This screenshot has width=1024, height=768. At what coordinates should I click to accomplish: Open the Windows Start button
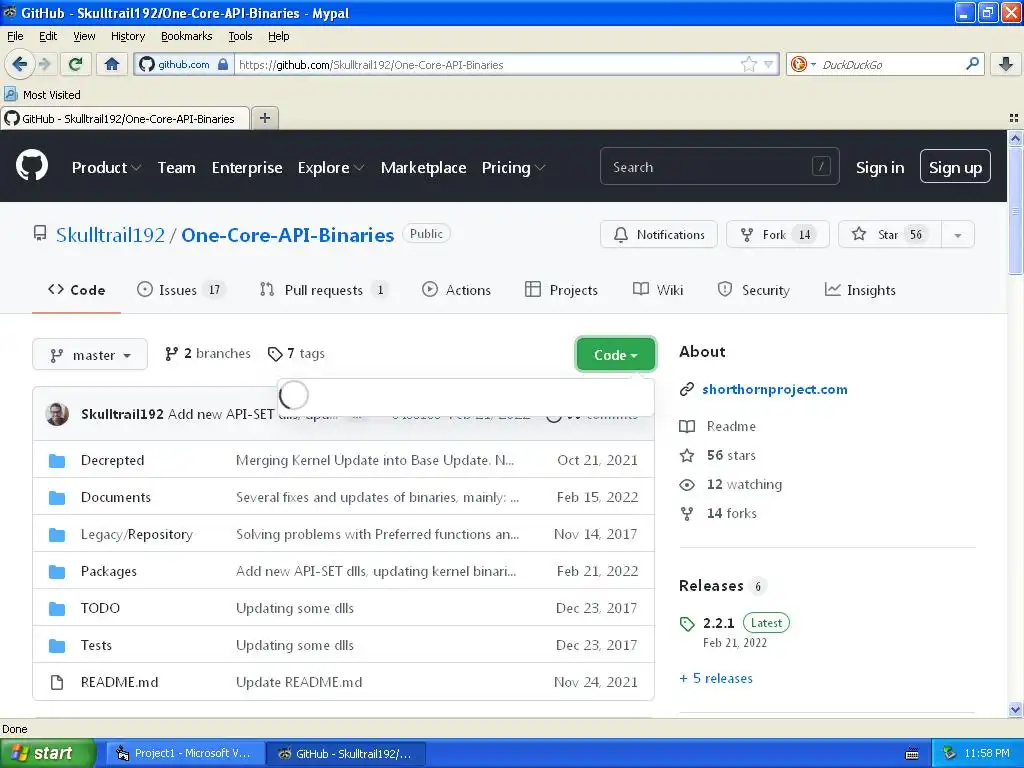[x=47, y=753]
